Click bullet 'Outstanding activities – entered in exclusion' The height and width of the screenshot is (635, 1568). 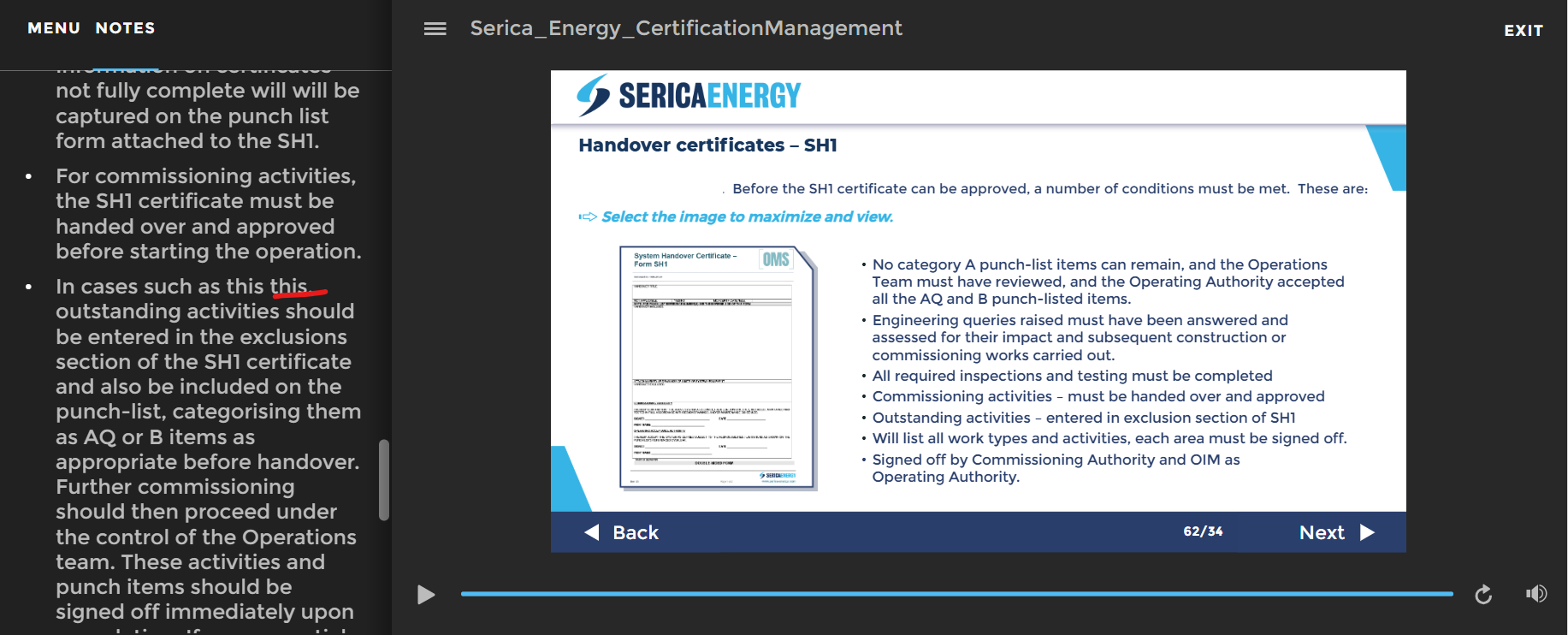click(x=1084, y=418)
